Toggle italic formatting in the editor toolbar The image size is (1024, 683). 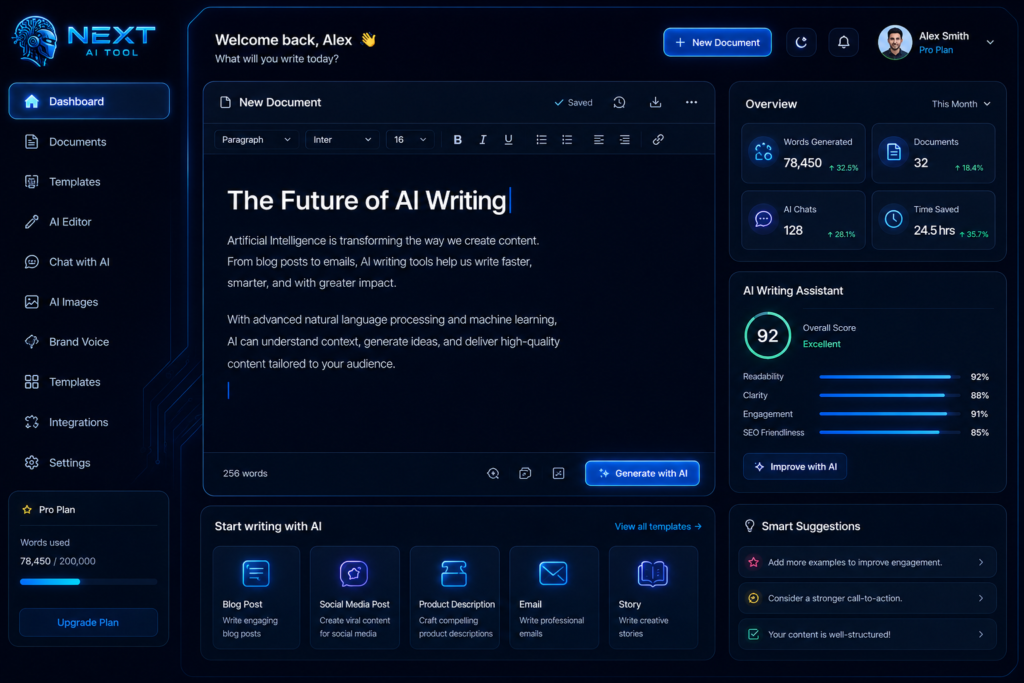click(483, 140)
